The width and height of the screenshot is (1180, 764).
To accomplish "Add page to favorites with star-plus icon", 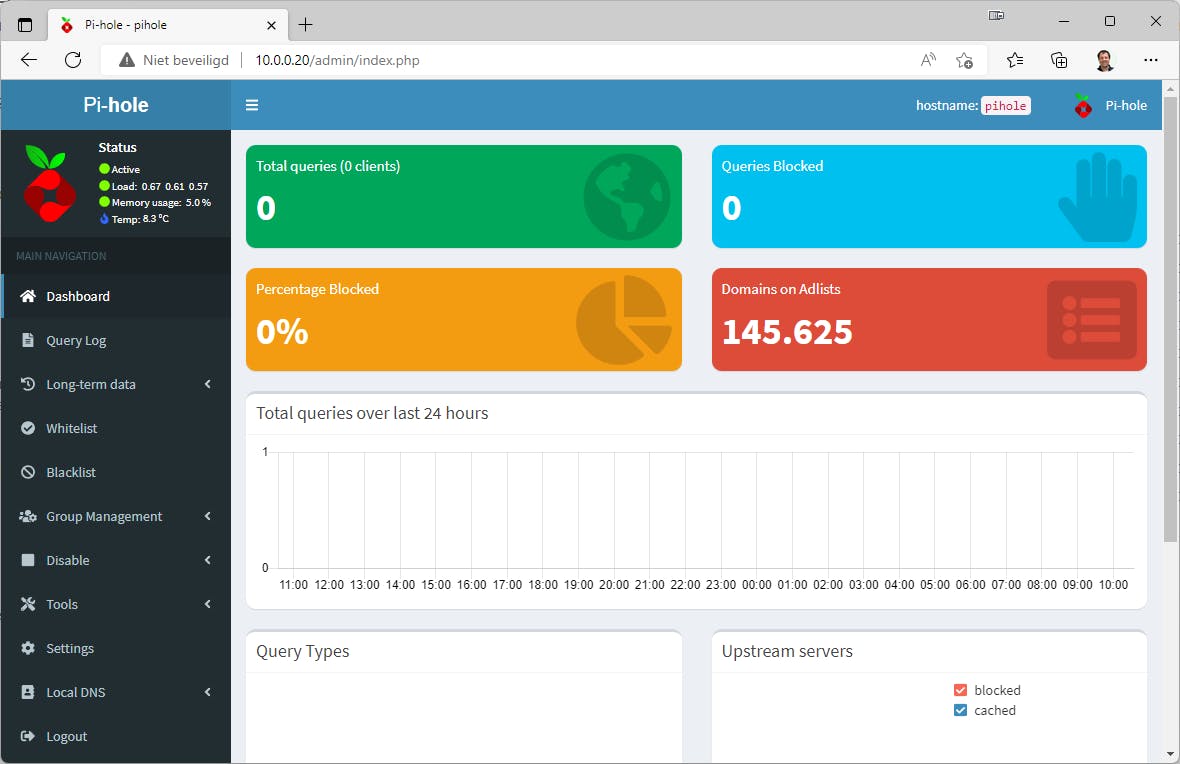I will pos(964,60).
